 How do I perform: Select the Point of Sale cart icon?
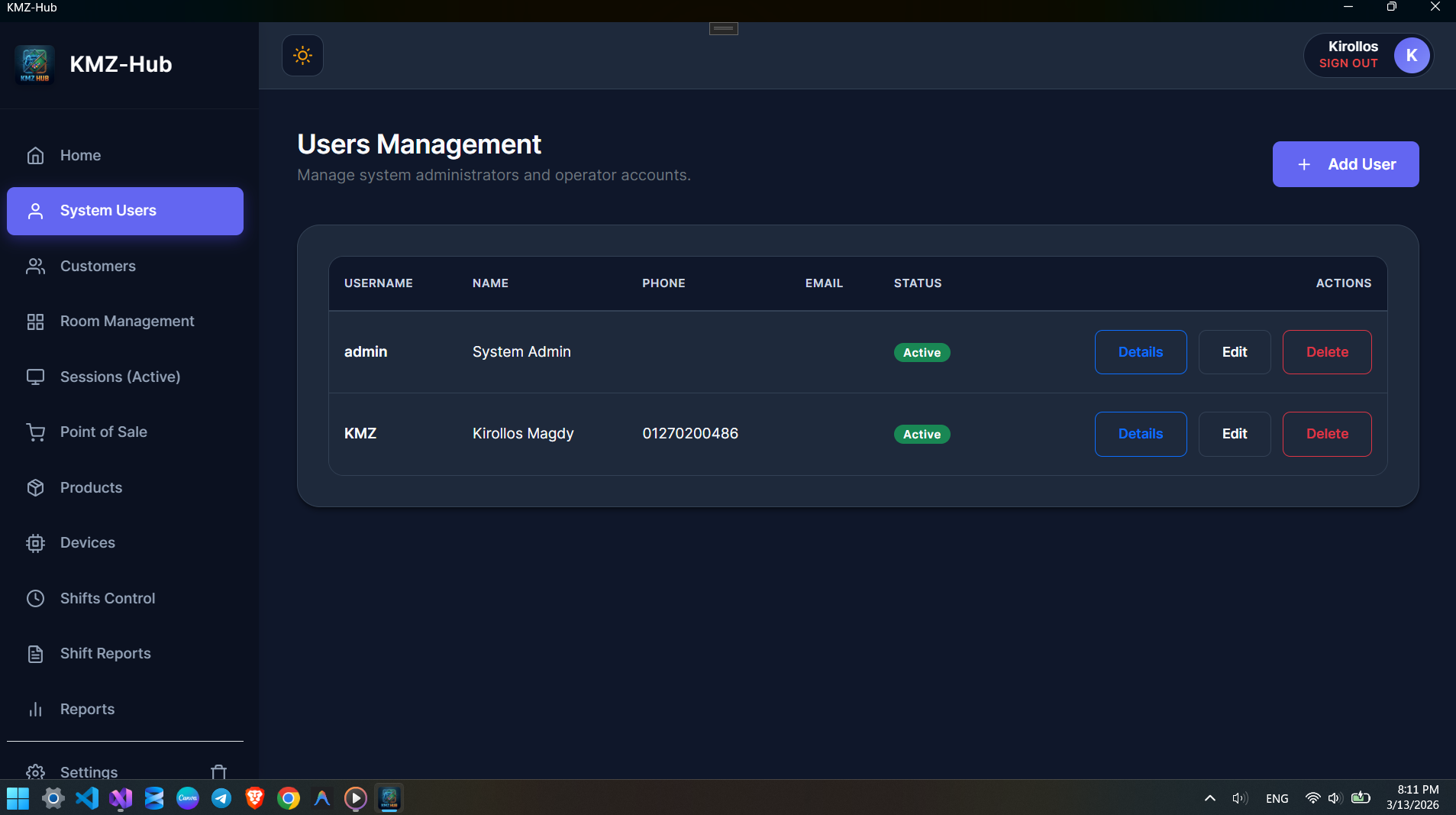click(36, 432)
